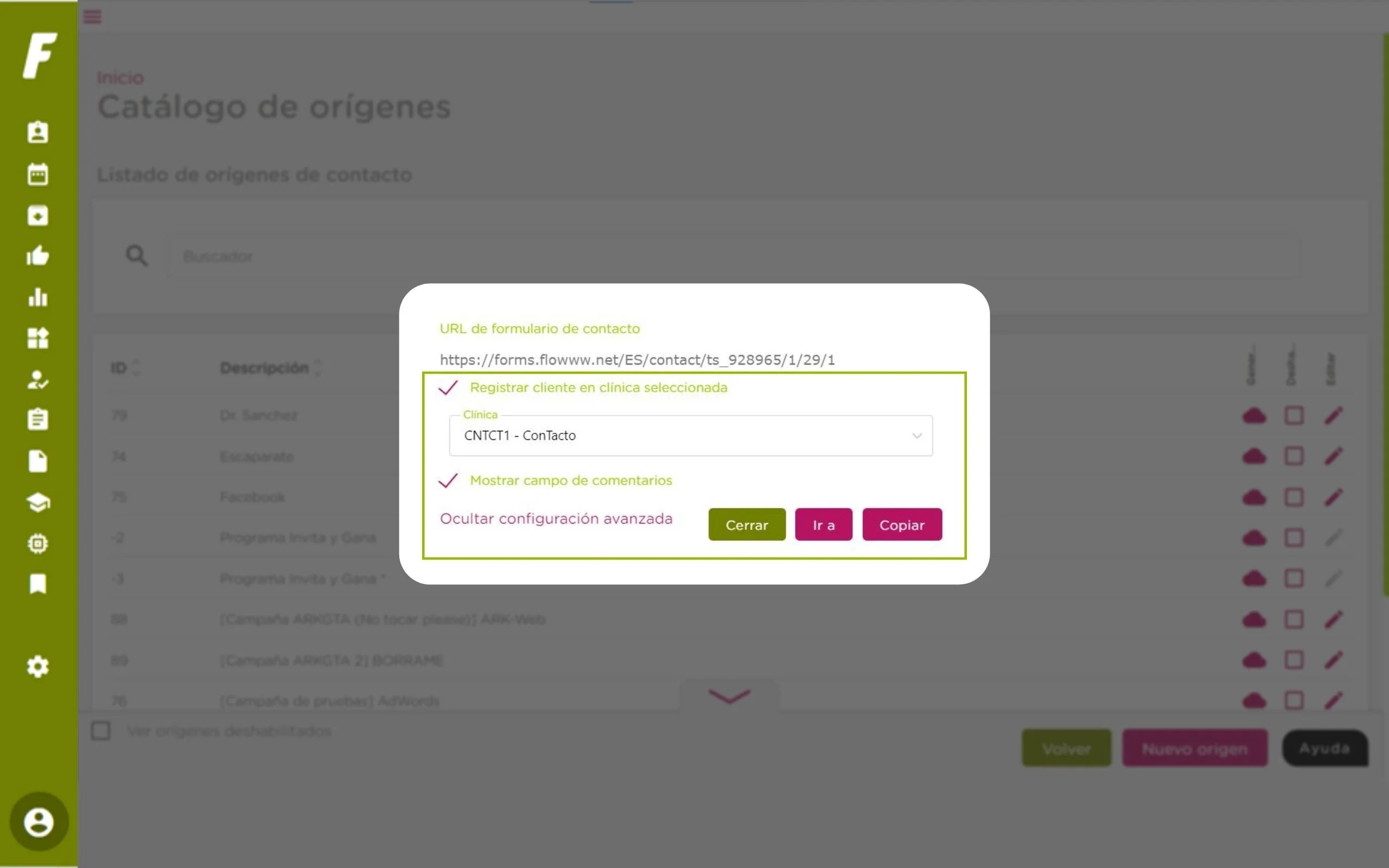Screen dimensions: 1389x868
Task: Open the contacts badge sidebar icon
Action: click(x=38, y=132)
